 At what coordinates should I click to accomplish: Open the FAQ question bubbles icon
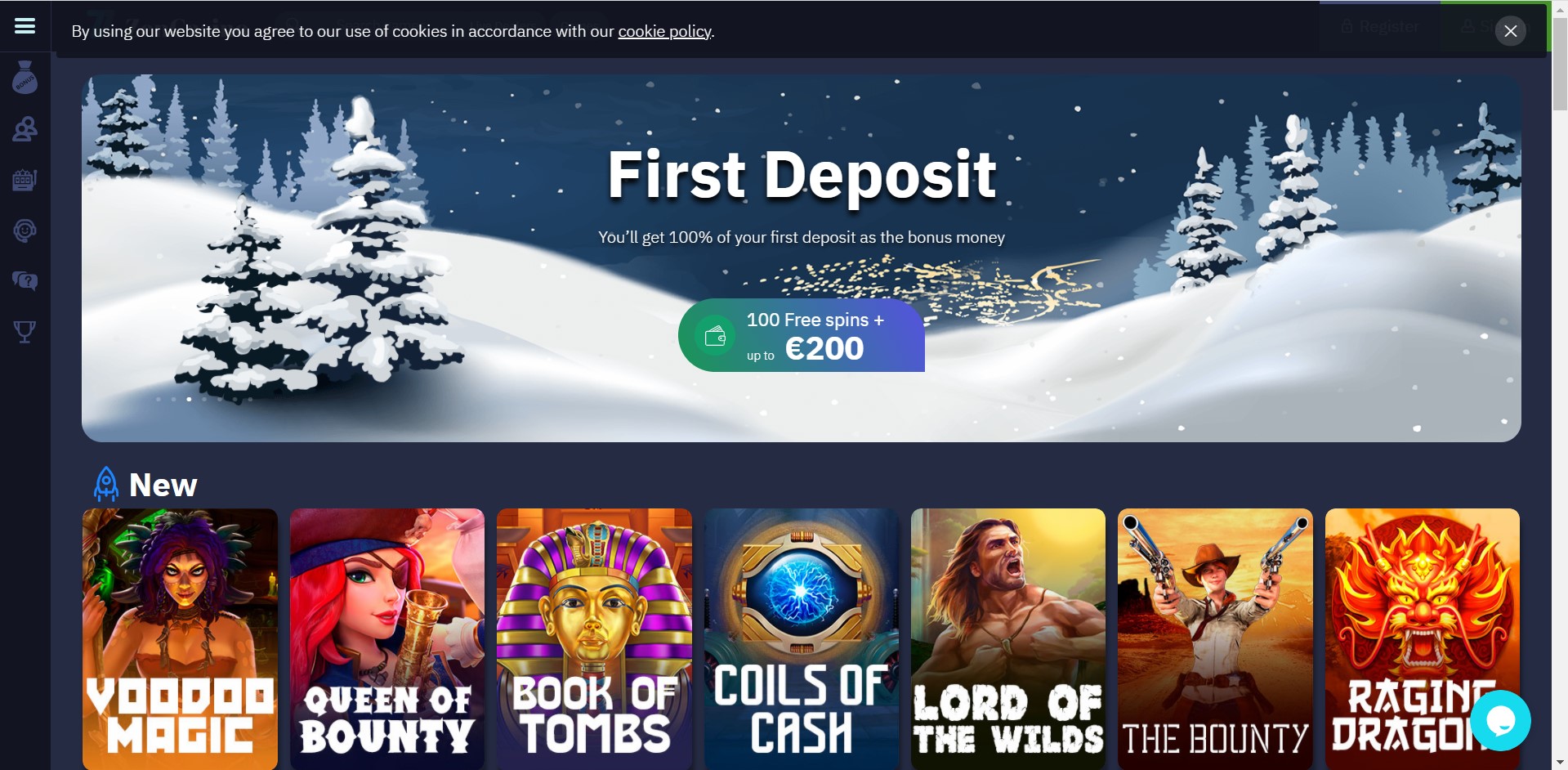pyautogui.click(x=25, y=281)
